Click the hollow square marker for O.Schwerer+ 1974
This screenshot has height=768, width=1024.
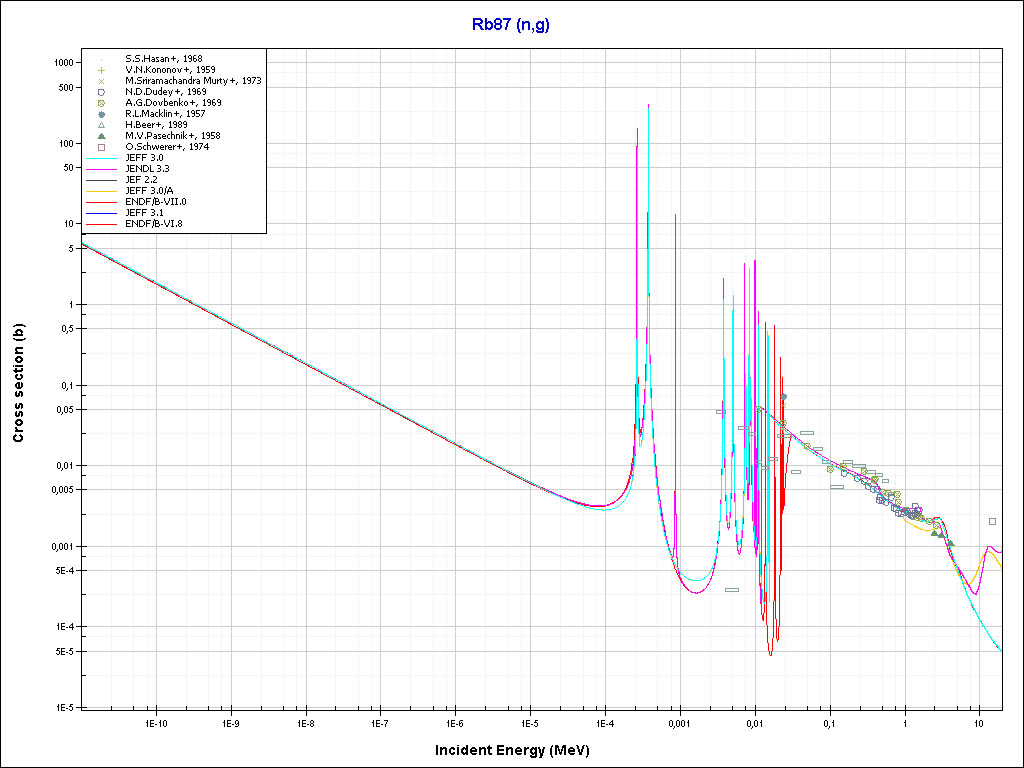click(x=102, y=147)
